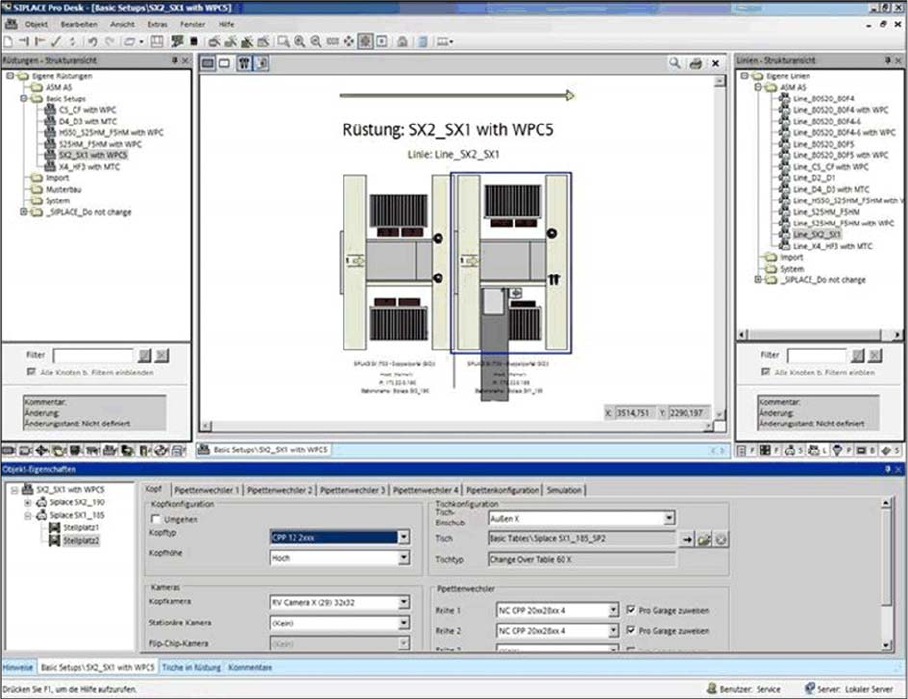The height and width of the screenshot is (699, 908).
Task: Click the undo arrow in toolbar
Action: 91,42
